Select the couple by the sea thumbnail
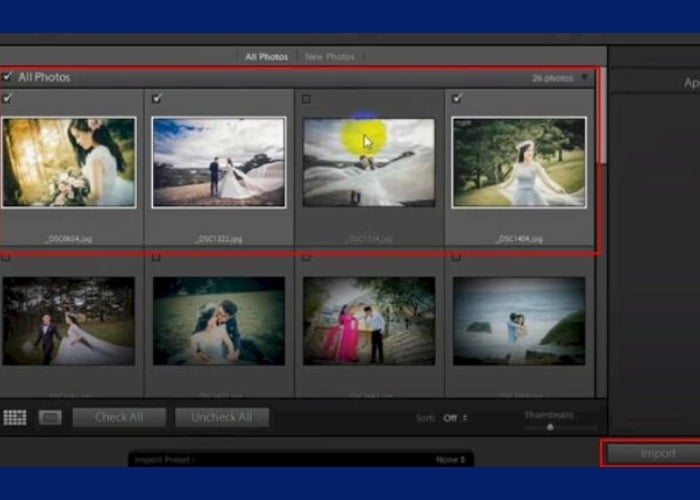 click(x=519, y=320)
